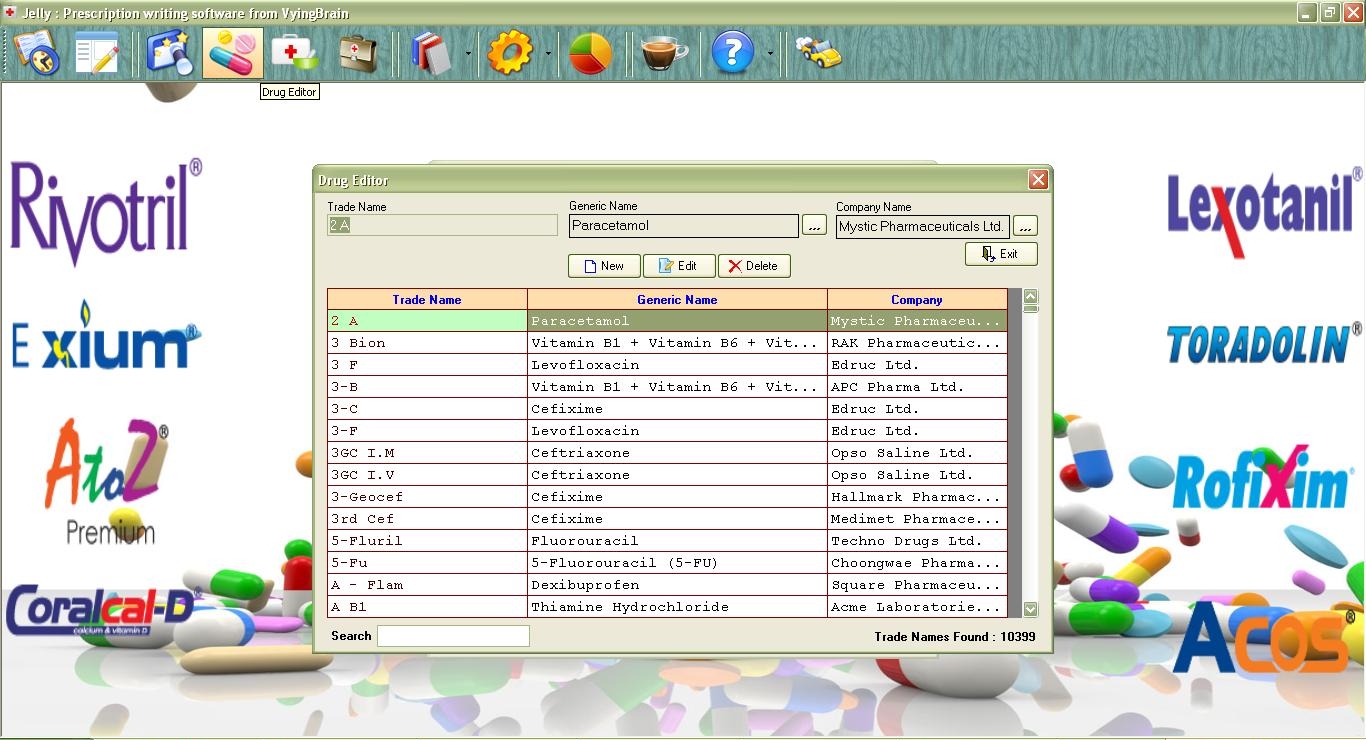Click 'Hallmark Pharmac...' company cell
The width and height of the screenshot is (1366, 740).
click(917, 497)
